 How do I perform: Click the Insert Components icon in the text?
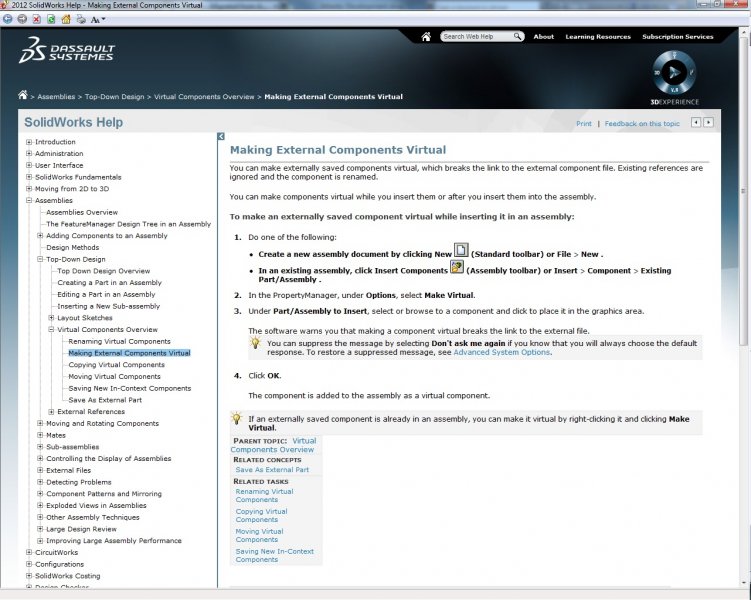coord(457,266)
